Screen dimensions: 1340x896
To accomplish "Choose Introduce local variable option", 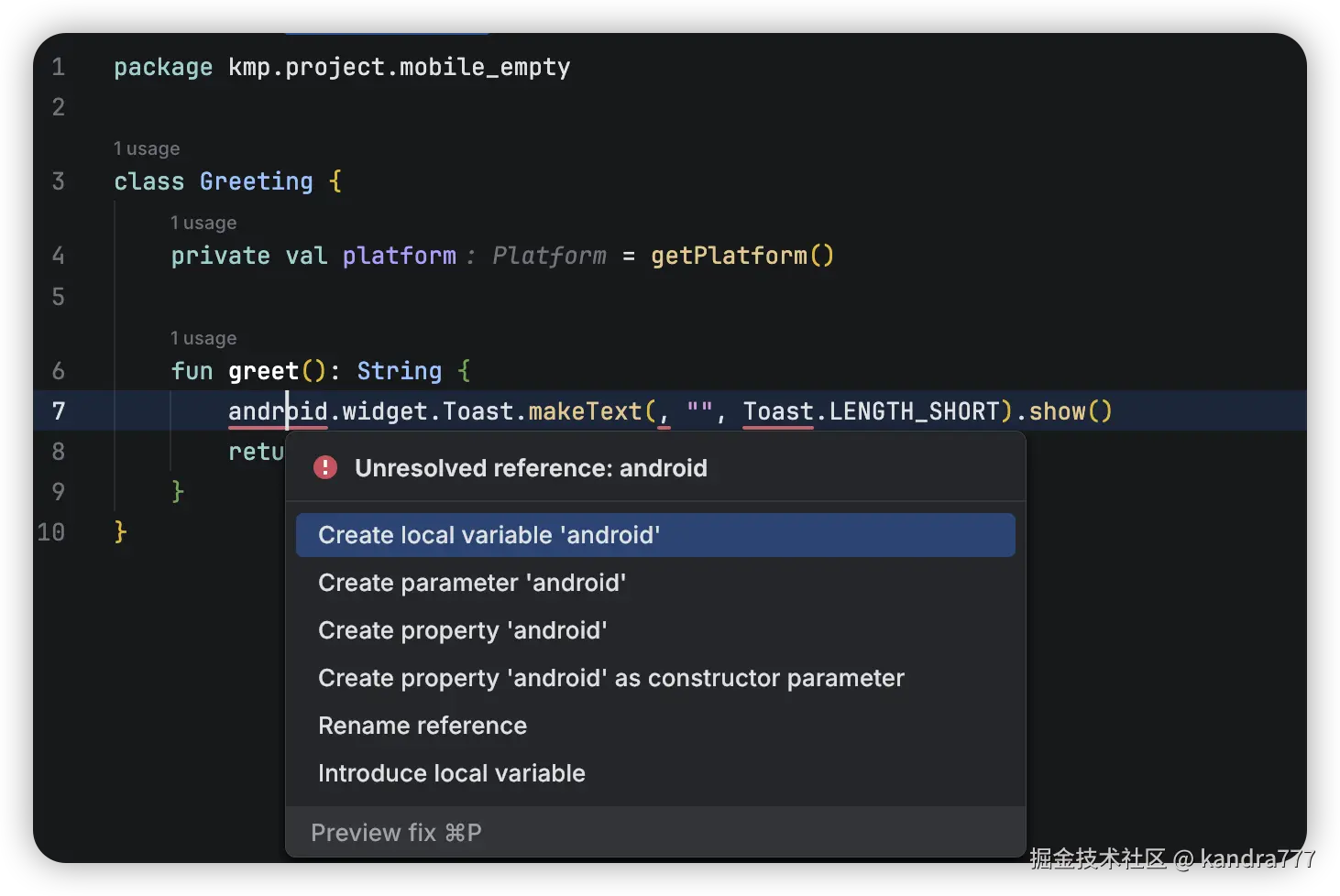I will point(452,773).
